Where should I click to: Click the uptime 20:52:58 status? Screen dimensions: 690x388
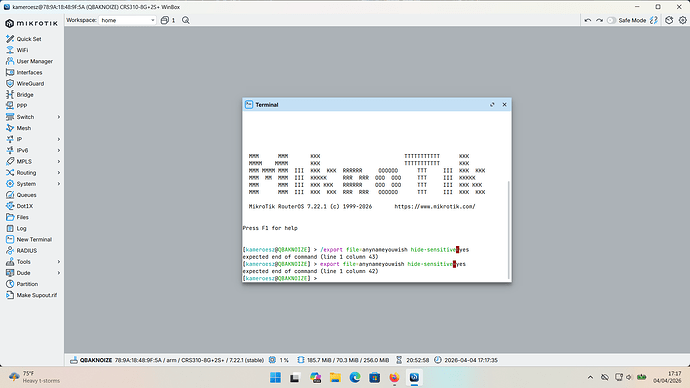(x=412, y=360)
